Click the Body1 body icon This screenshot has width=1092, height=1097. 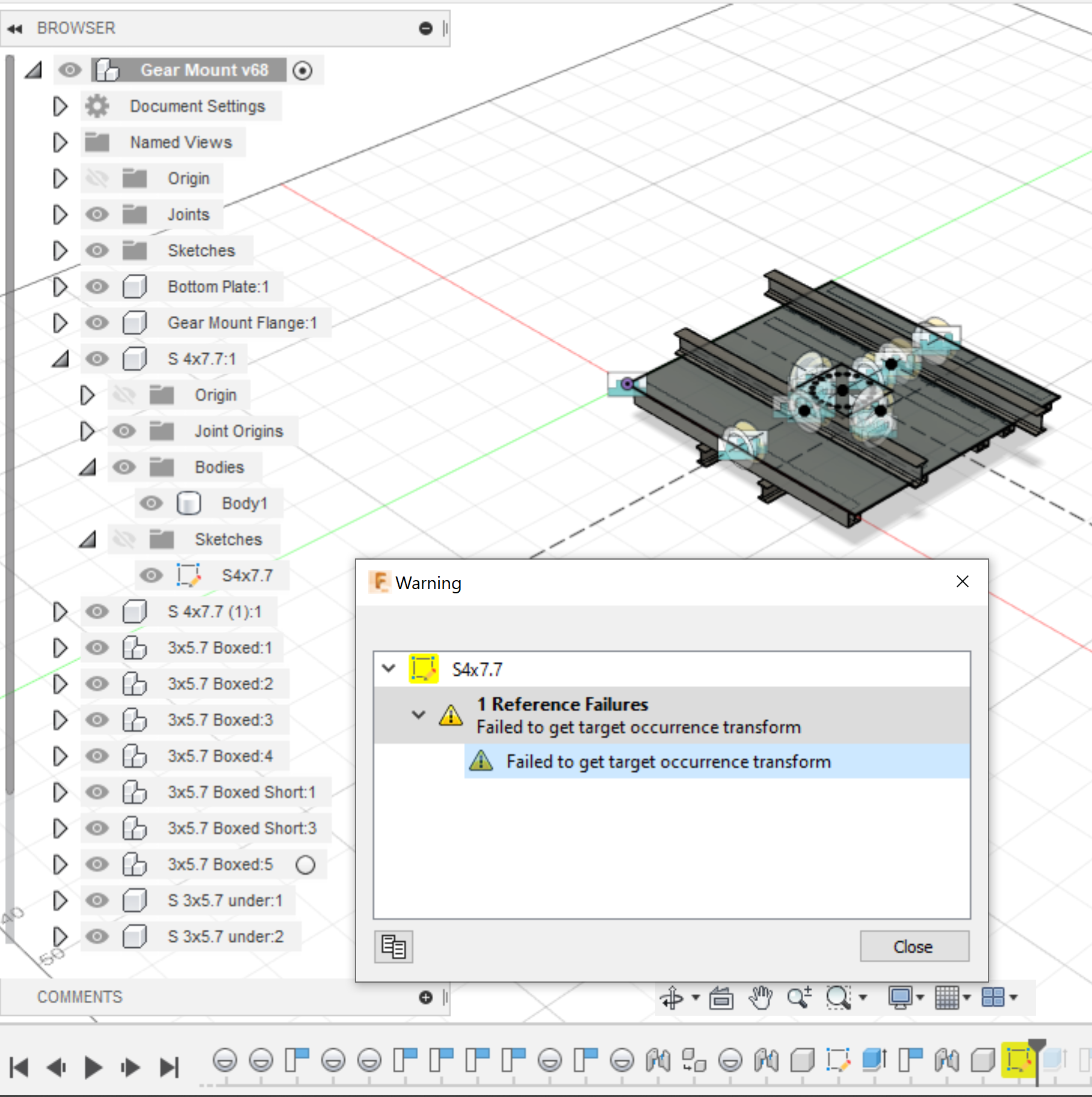188,503
